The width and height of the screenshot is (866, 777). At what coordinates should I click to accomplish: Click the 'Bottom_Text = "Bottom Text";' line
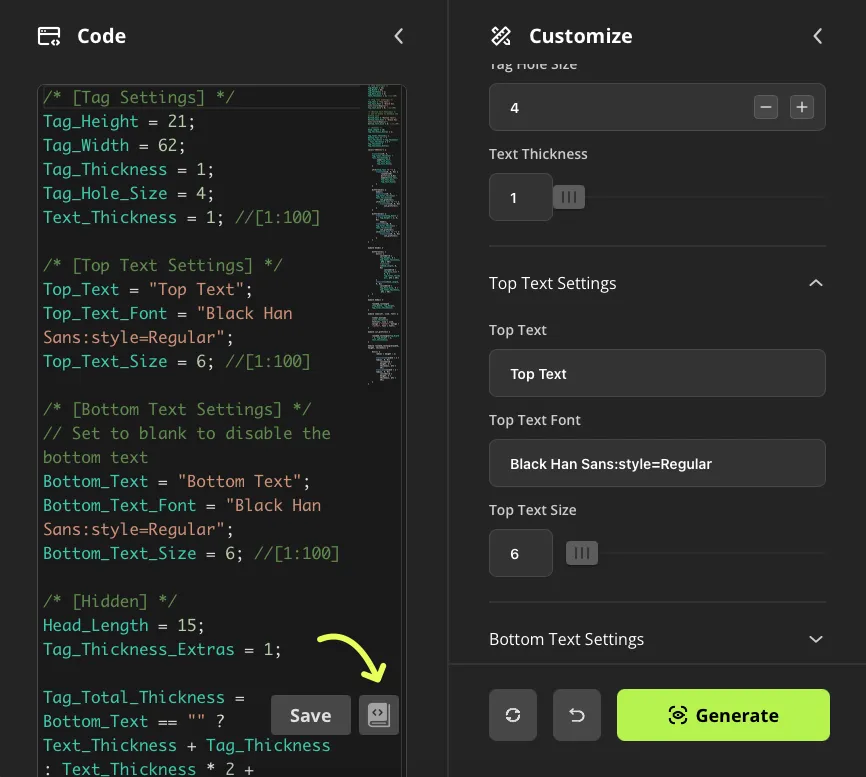176,482
